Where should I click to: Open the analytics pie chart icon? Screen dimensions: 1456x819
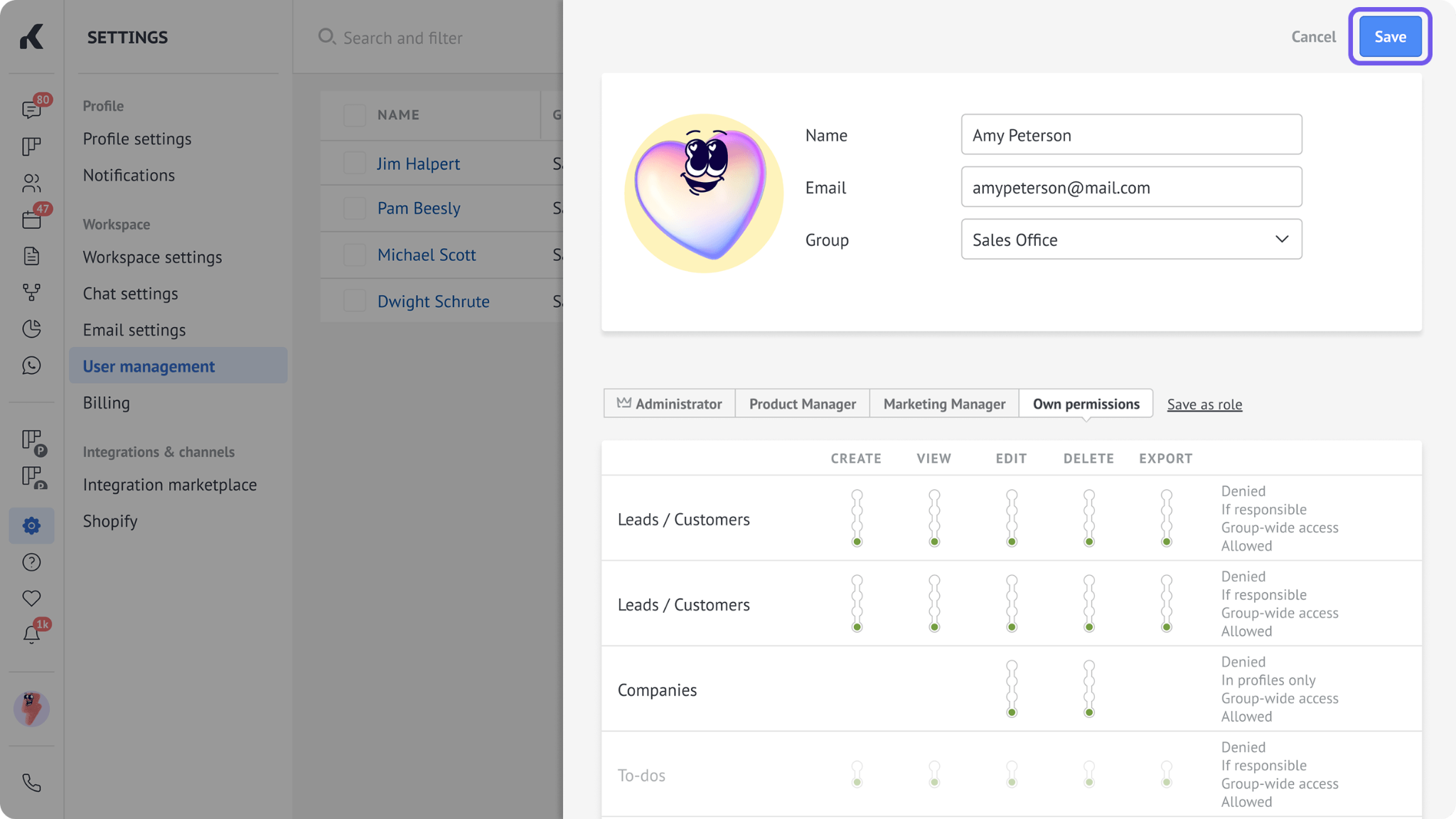(x=31, y=328)
